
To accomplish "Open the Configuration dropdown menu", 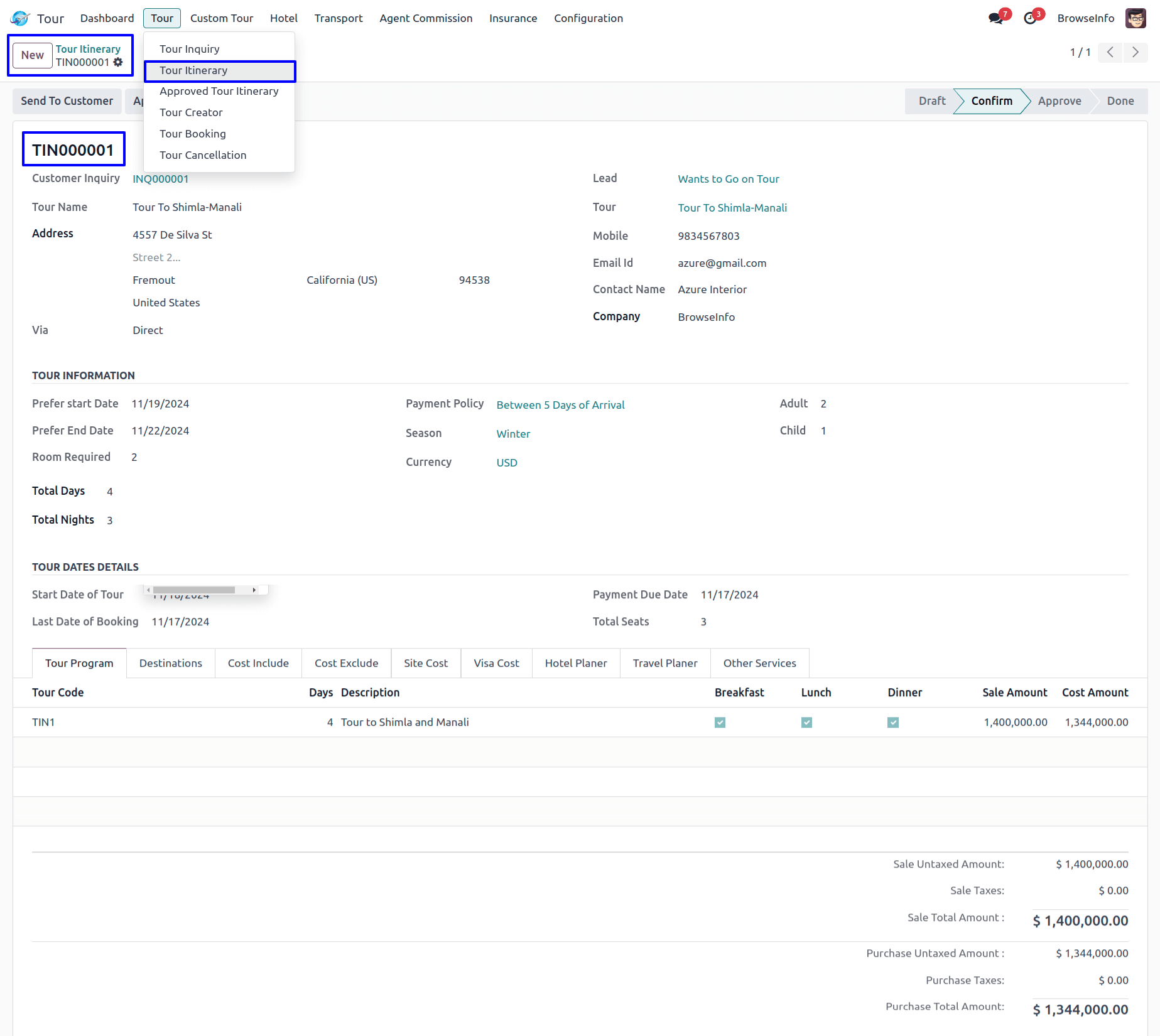I will click(588, 18).
